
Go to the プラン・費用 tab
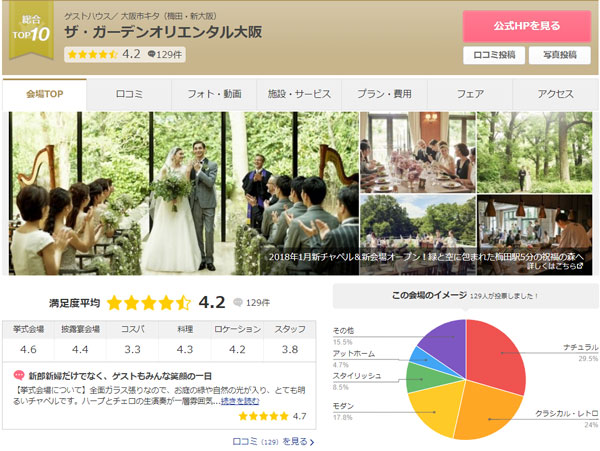point(384,94)
